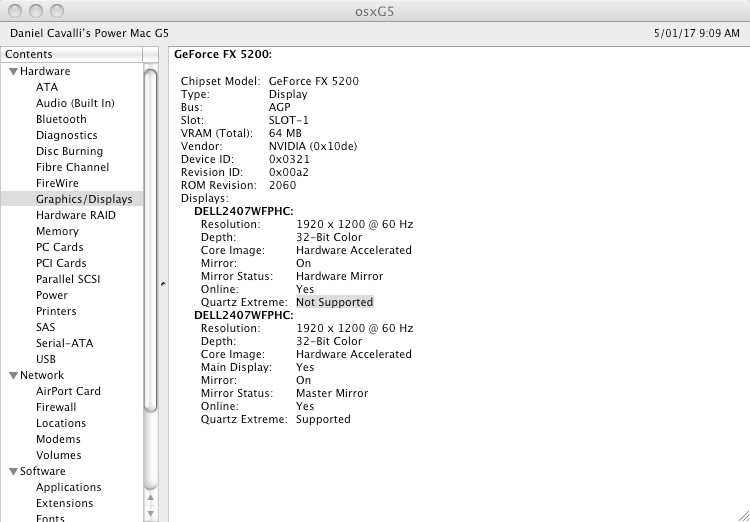Open Fibre Channel entry
Image resolution: width=750 pixels, height=522 pixels.
[x=72, y=167]
